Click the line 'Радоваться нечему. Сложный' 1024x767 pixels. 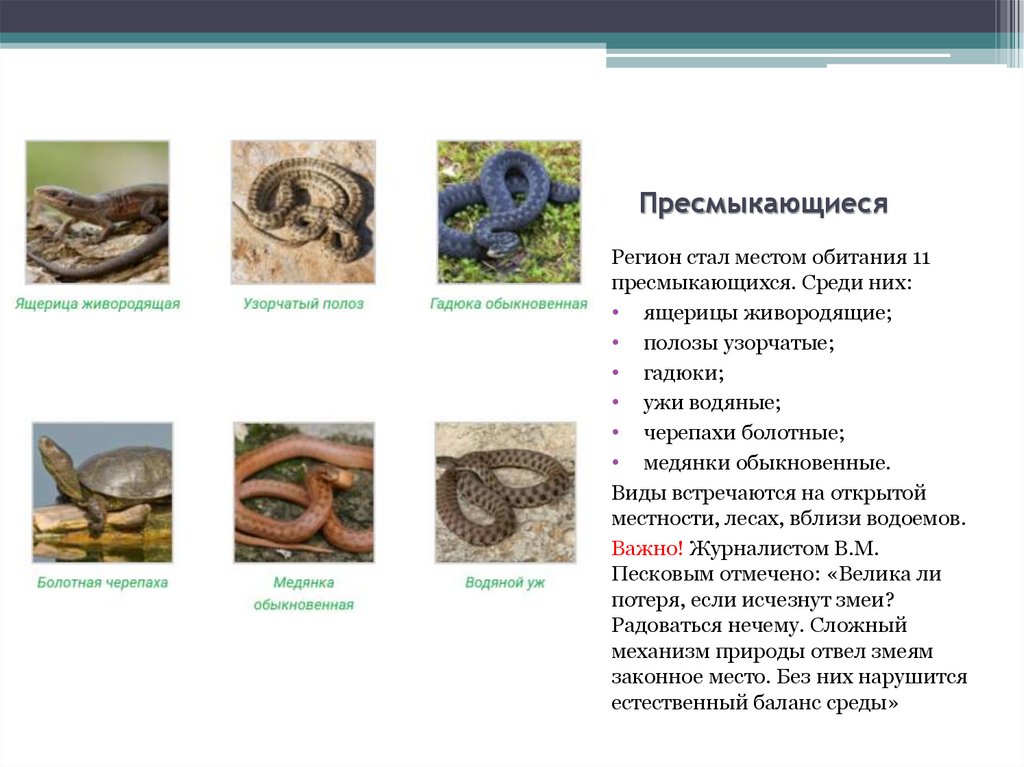(759, 625)
